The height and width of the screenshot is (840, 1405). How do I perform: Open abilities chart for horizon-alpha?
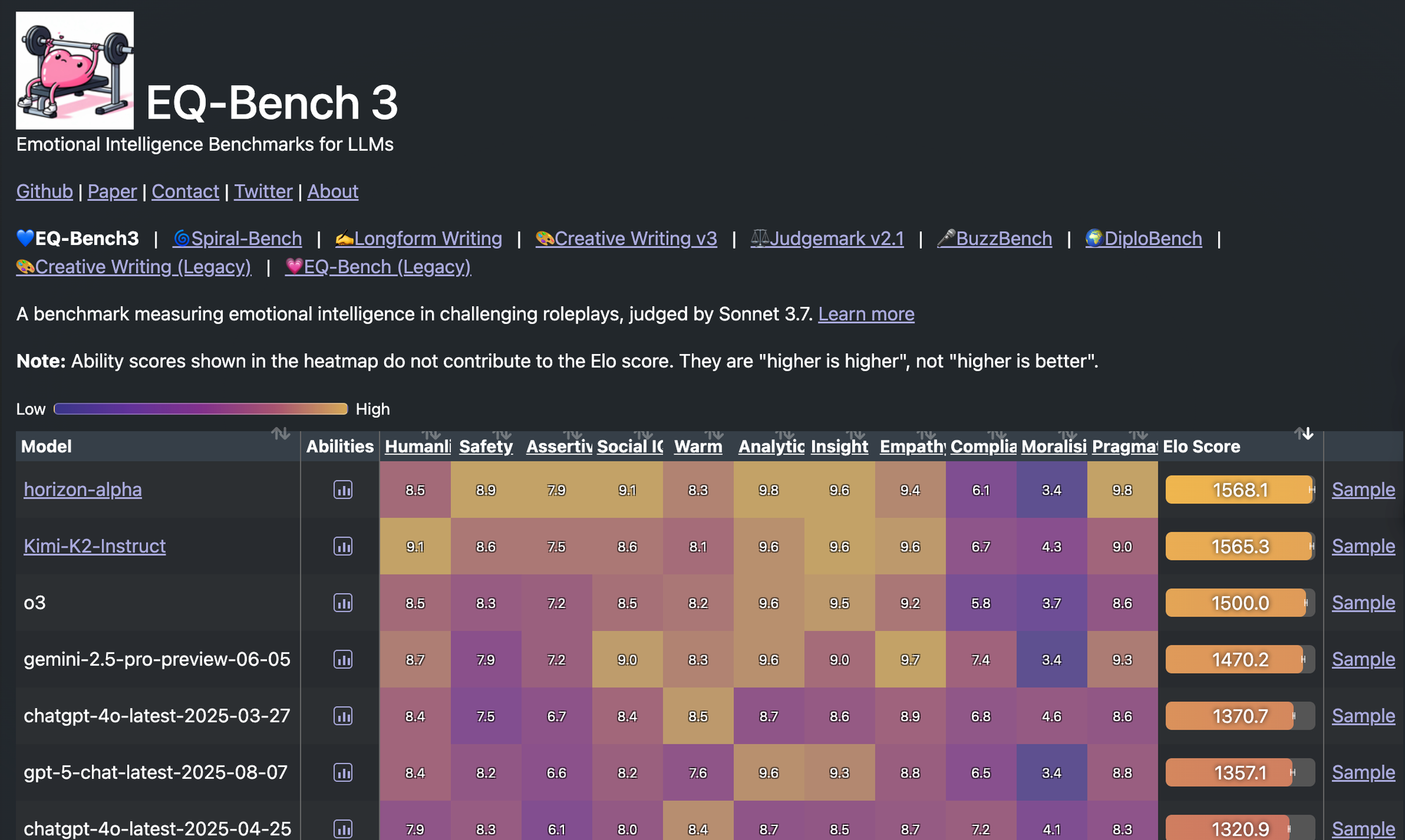343,490
